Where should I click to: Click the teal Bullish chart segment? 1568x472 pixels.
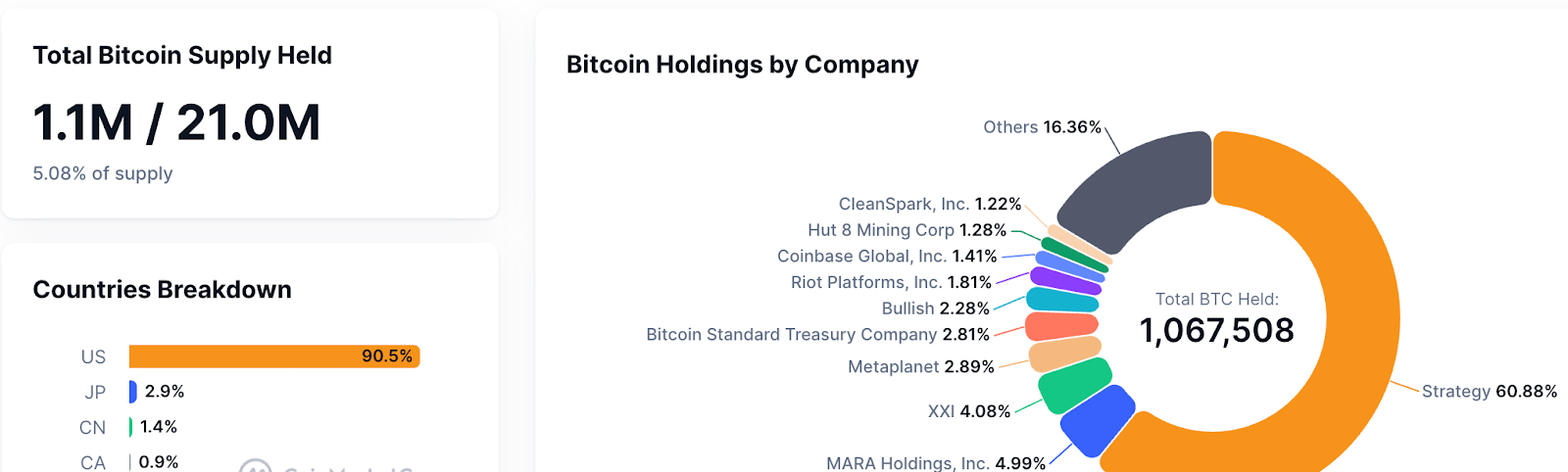[x=1062, y=300]
